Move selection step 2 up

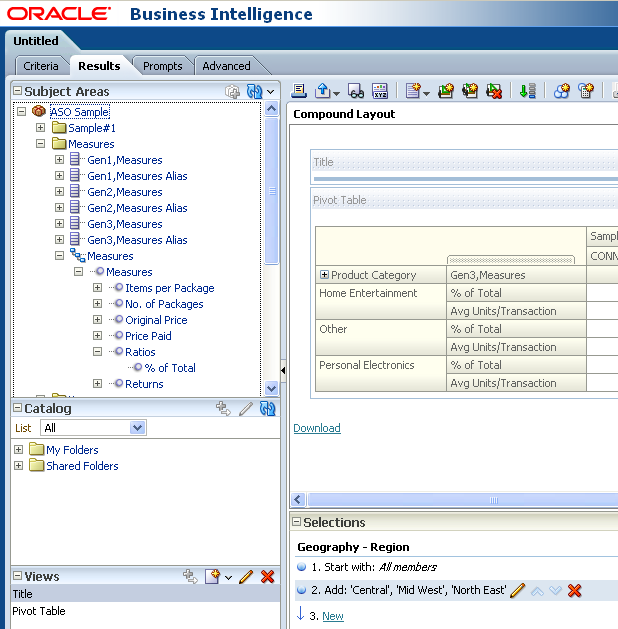(537, 591)
